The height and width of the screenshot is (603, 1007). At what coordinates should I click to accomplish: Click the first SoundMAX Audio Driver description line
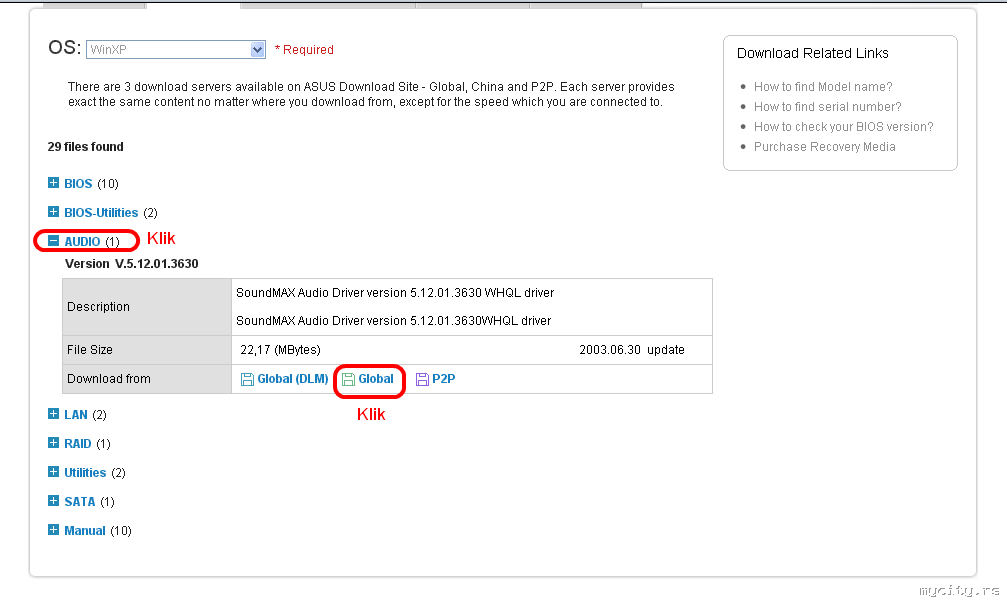[x=395, y=293]
